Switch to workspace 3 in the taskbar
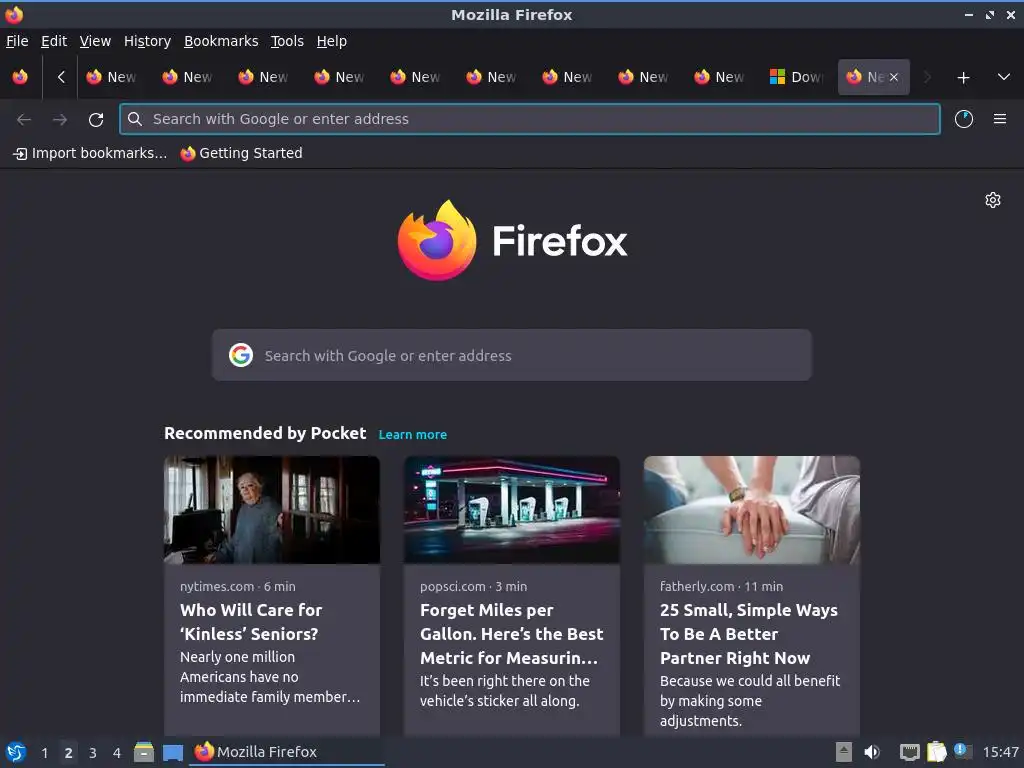The image size is (1024, 768). pyautogui.click(x=93, y=753)
